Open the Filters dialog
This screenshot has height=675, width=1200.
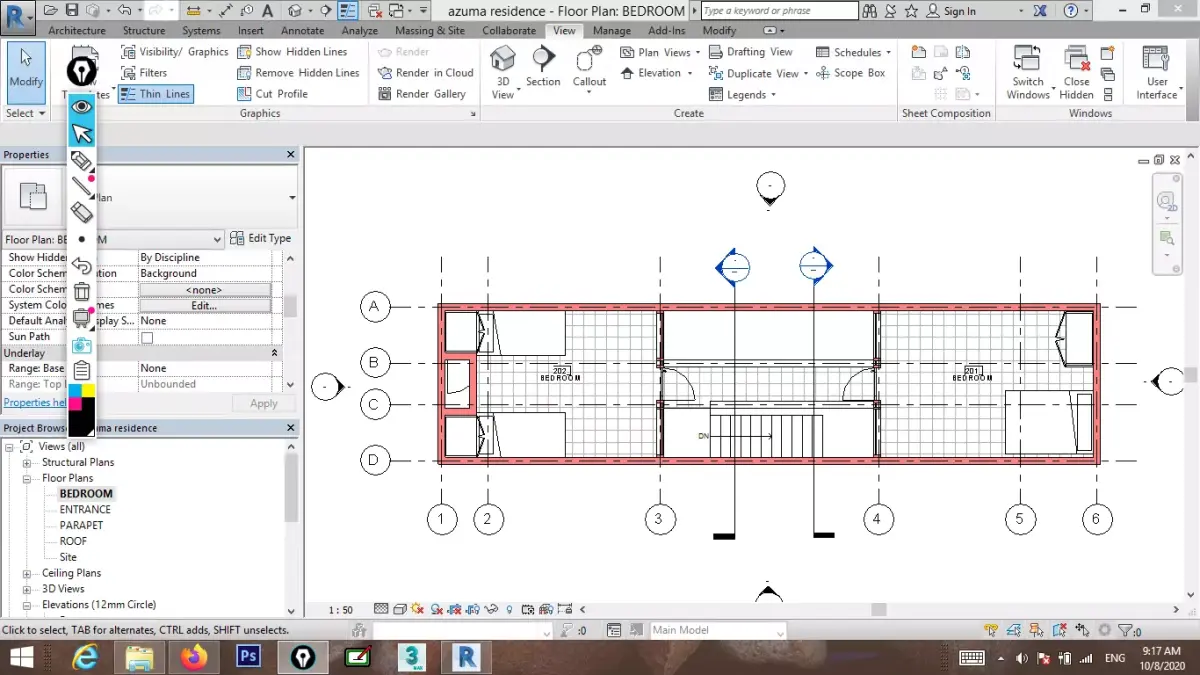pos(144,73)
